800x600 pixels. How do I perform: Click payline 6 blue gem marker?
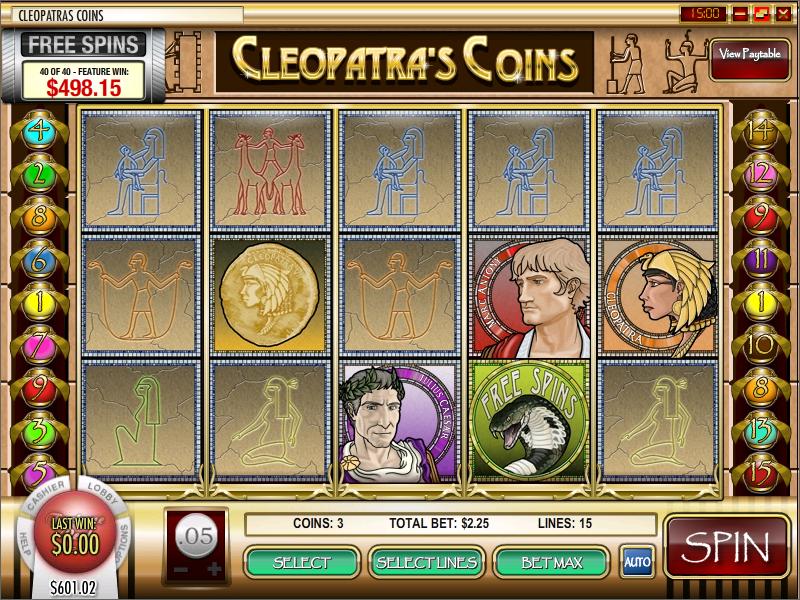click(39, 261)
